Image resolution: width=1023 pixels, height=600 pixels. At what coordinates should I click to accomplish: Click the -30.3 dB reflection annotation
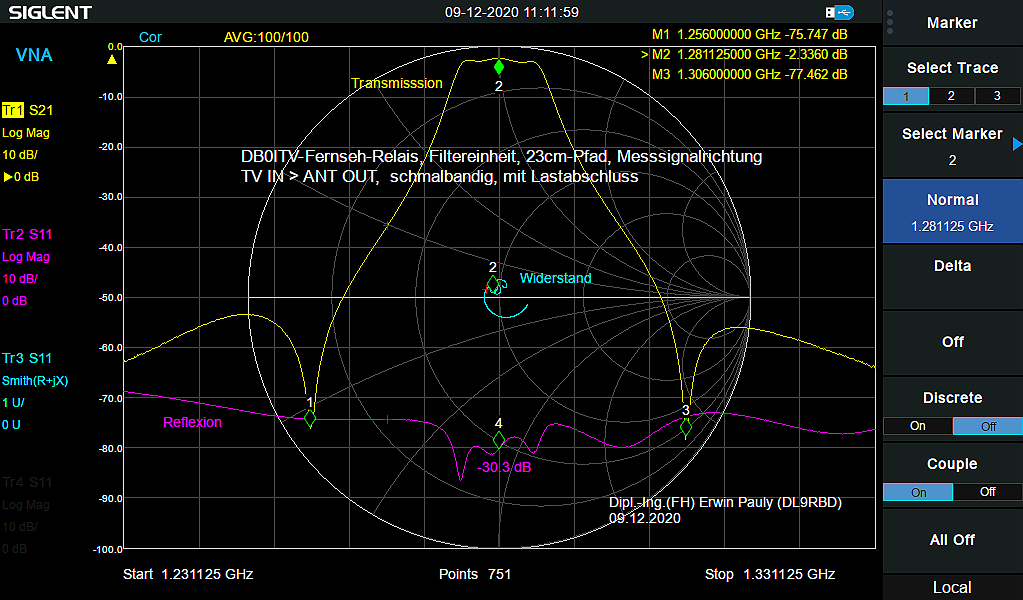coord(504,468)
